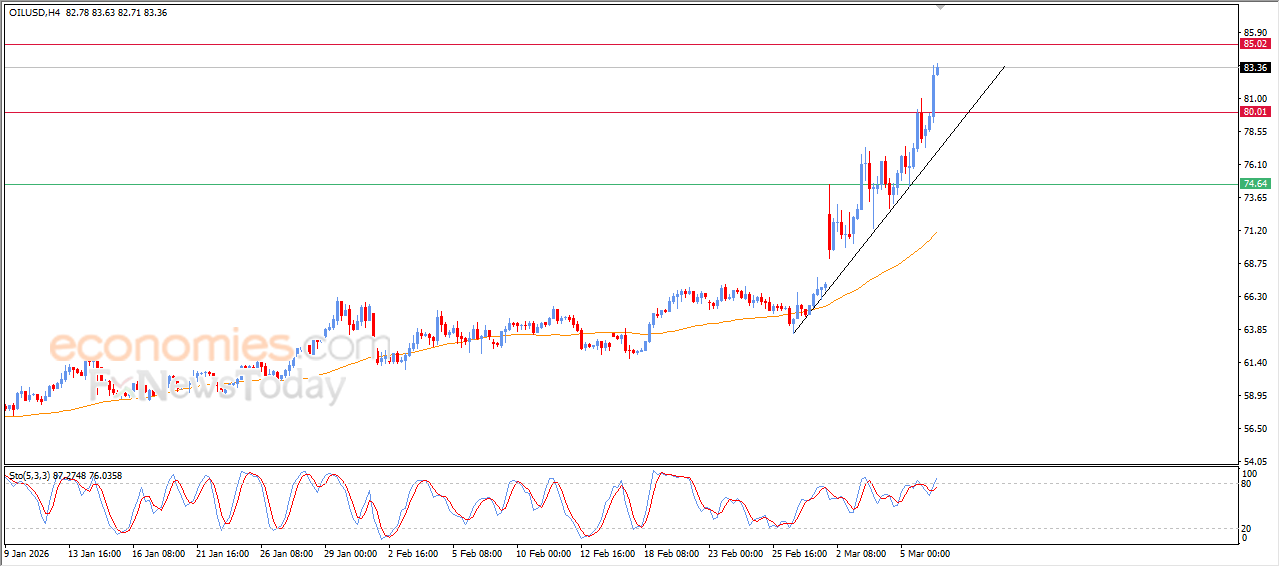Click the 29 Jan 00:00 date label

[351, 552]
